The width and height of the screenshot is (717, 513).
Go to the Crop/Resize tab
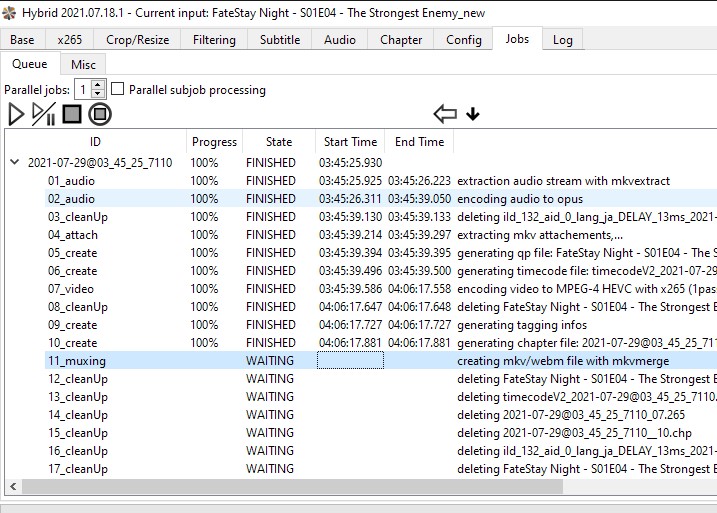(138, 40)
